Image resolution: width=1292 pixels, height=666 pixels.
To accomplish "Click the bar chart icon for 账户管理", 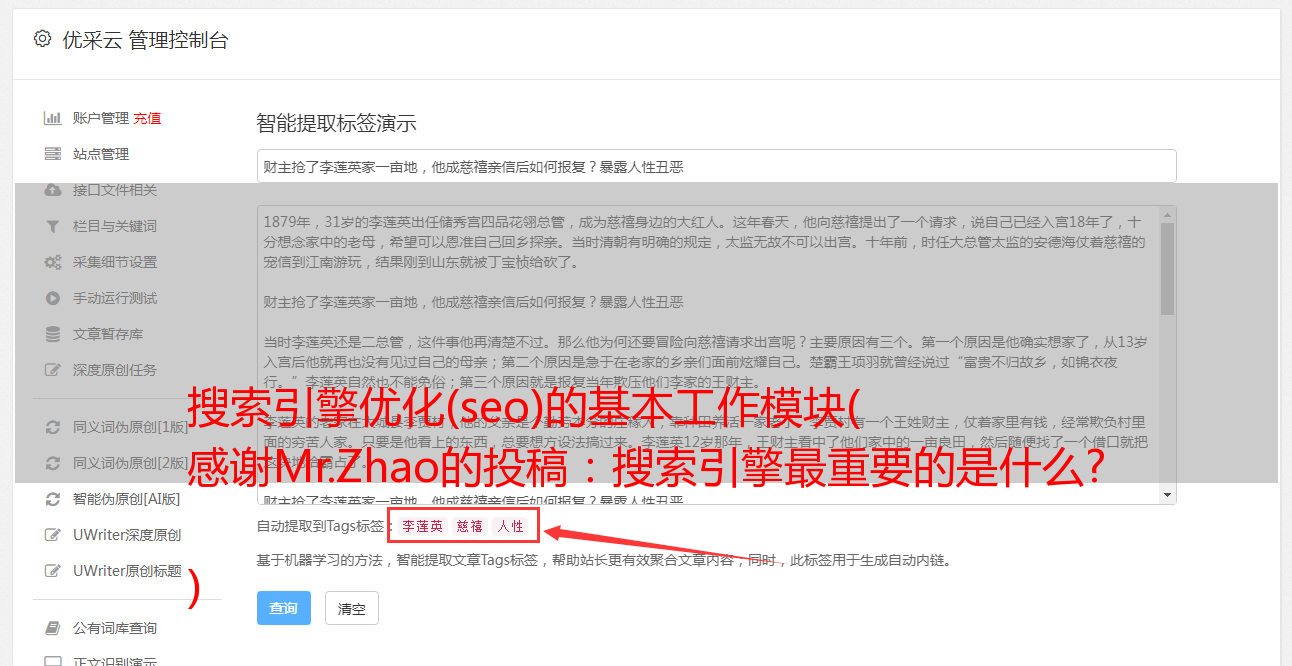I will pos(52,118).
